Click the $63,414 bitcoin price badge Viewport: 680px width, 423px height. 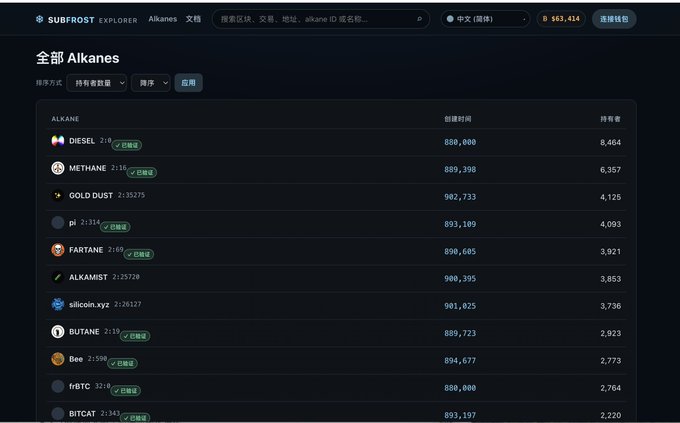561,19
